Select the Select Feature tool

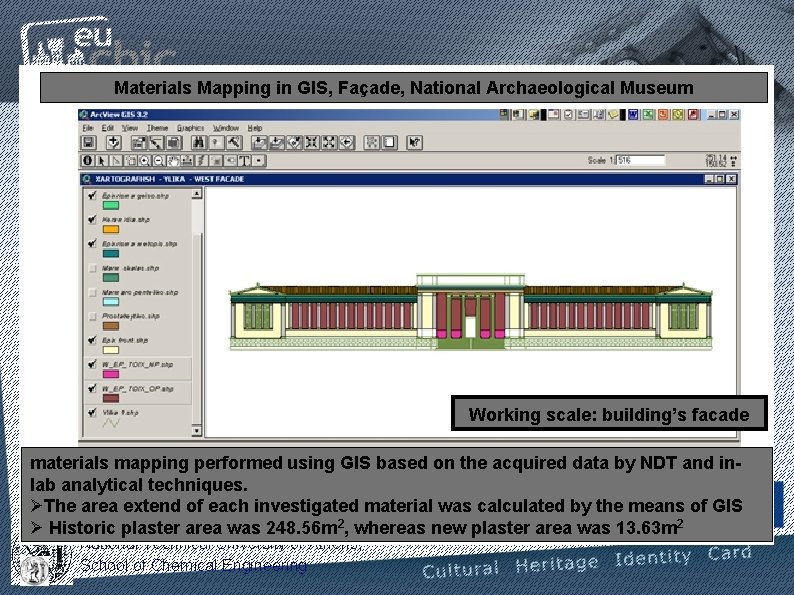coord(130,161)
